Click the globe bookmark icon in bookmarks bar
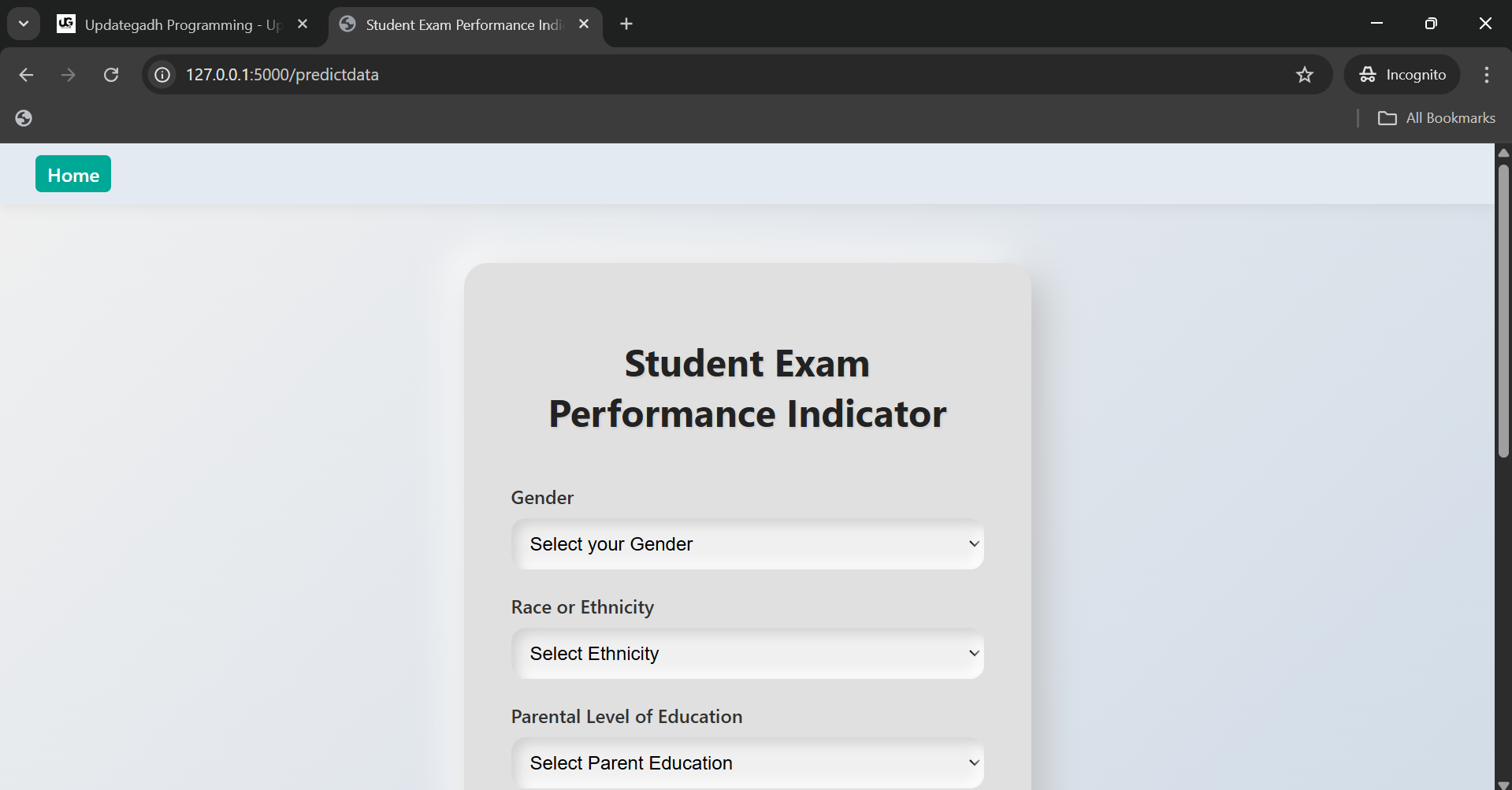1512x790 pixels. tap(24, 118)
